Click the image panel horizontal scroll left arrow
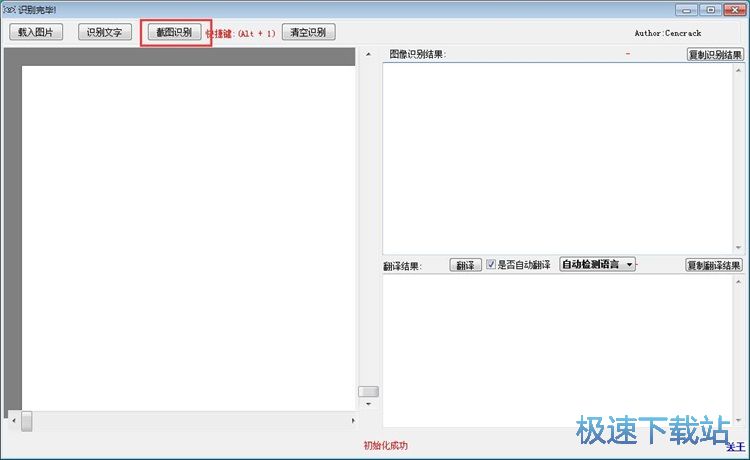The height and width of the screenshot is (460, 750). [14, 421]
